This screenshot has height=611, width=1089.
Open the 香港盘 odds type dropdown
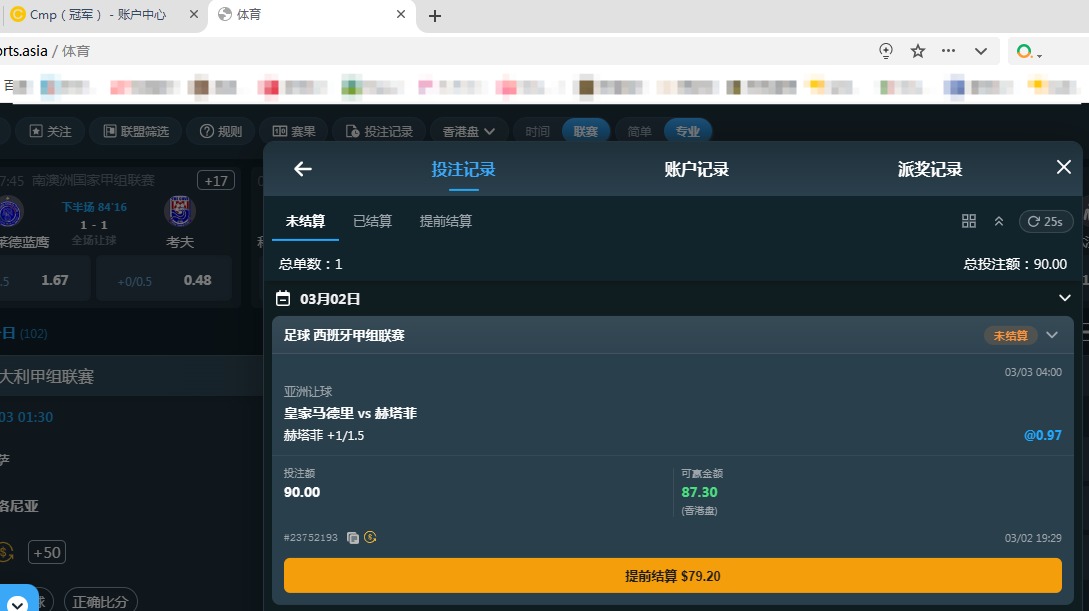coord(467,130)
